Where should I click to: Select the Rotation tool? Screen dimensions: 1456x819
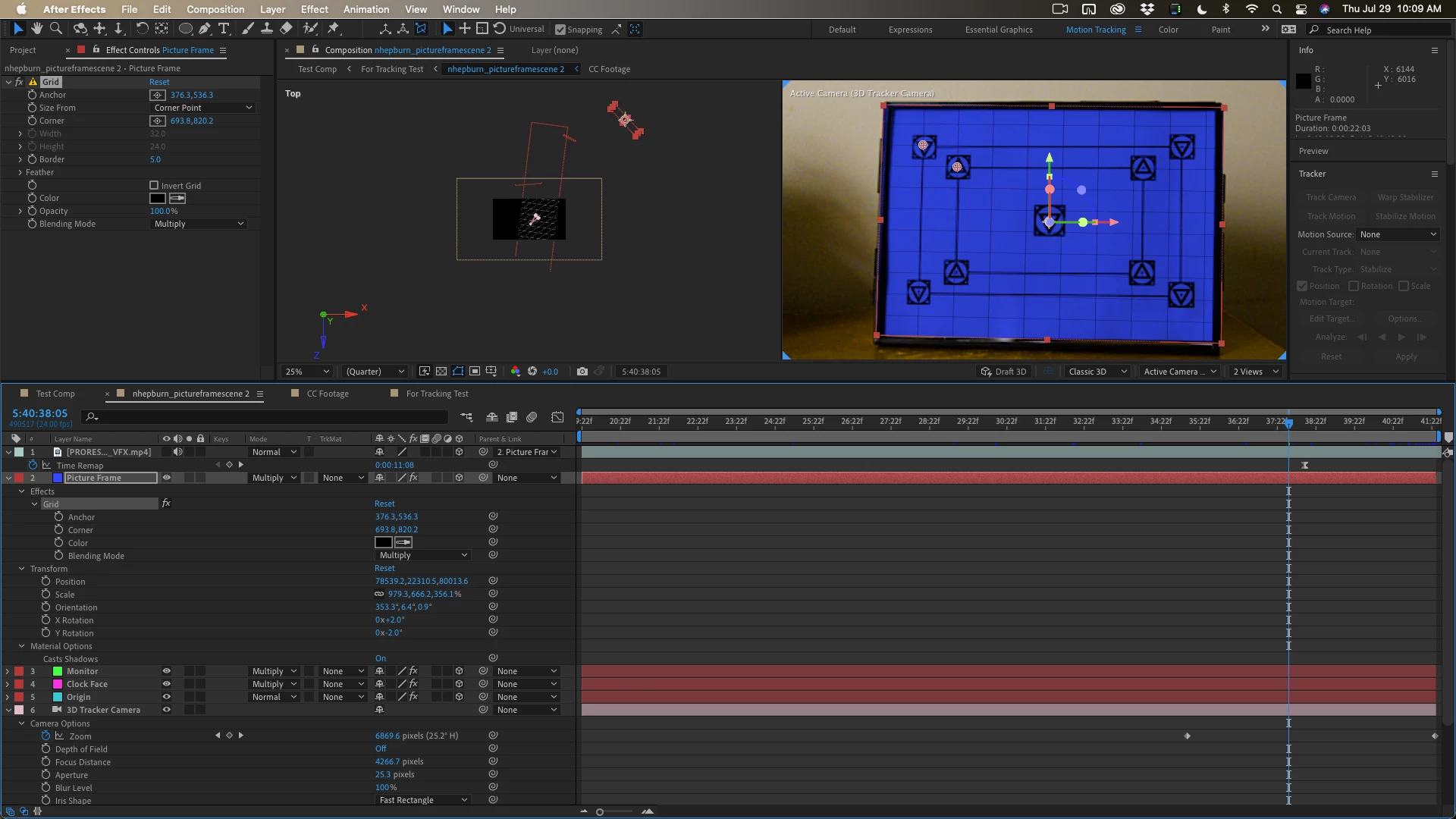(142, 29)
